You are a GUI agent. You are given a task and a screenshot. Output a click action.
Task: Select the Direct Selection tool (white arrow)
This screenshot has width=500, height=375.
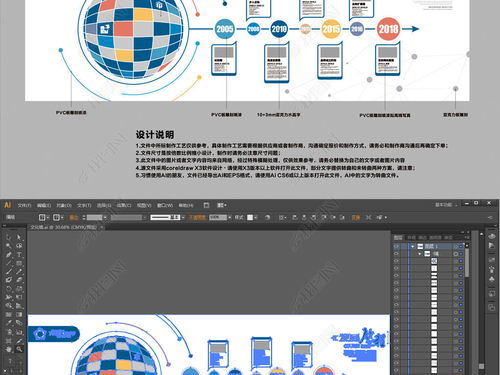(x=19, y=237)
